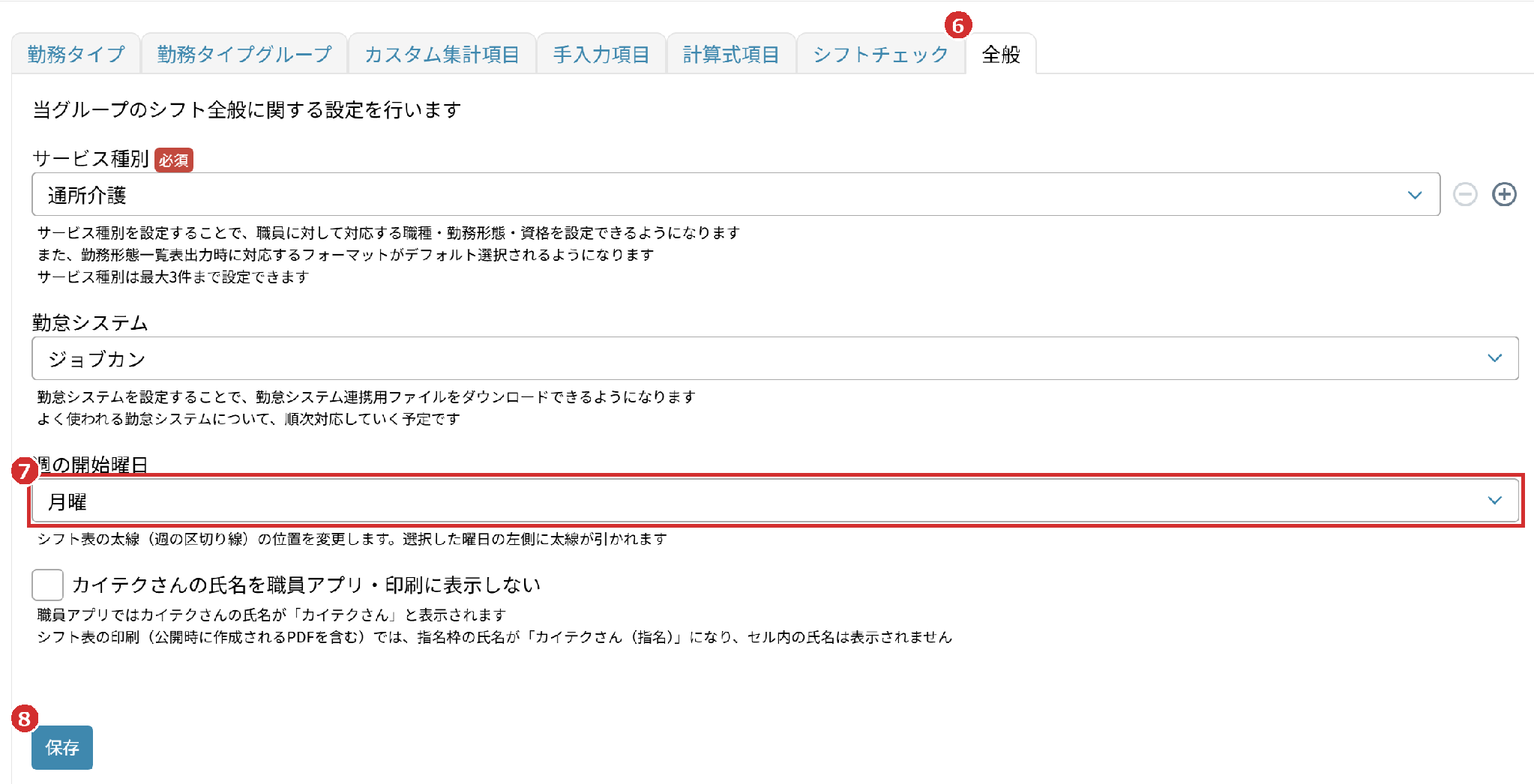Click help text starting また、勤務形態一覧表出力時
Viewport: 1534px width, 784px height.
pos(346,255)
